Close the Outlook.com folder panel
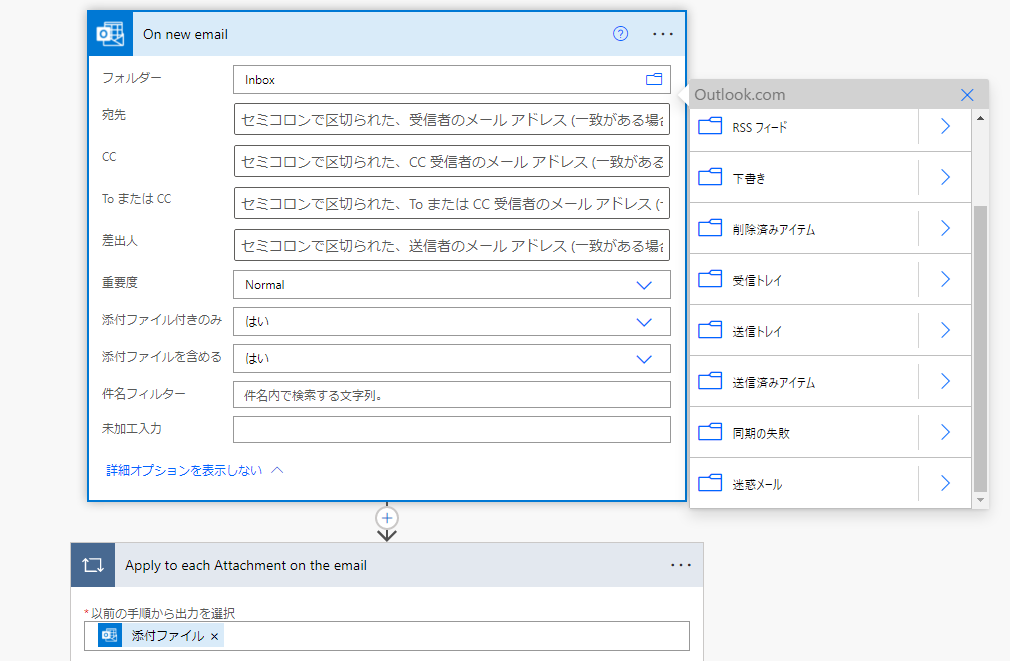The width and height of the screenshot is (1010, 661). tap(966, 94)
